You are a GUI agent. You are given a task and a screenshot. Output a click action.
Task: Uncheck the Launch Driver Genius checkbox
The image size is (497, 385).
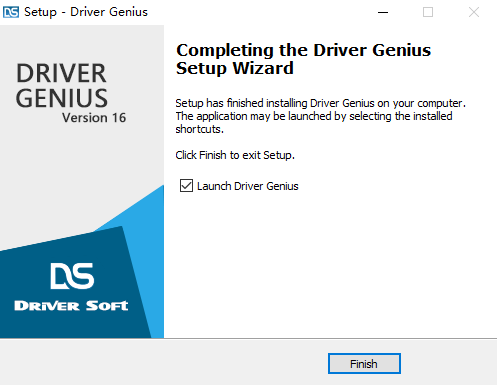click(x=186, y=186)
